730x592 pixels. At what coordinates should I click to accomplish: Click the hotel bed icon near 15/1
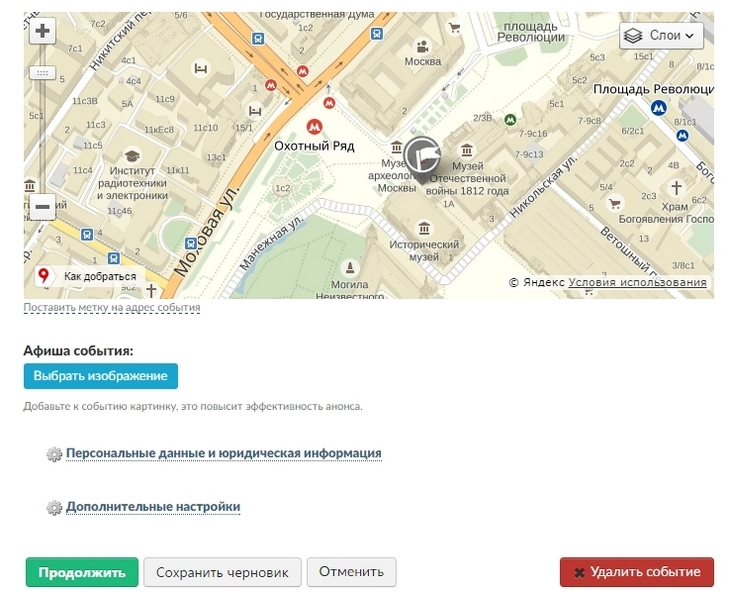click(254, 111)
